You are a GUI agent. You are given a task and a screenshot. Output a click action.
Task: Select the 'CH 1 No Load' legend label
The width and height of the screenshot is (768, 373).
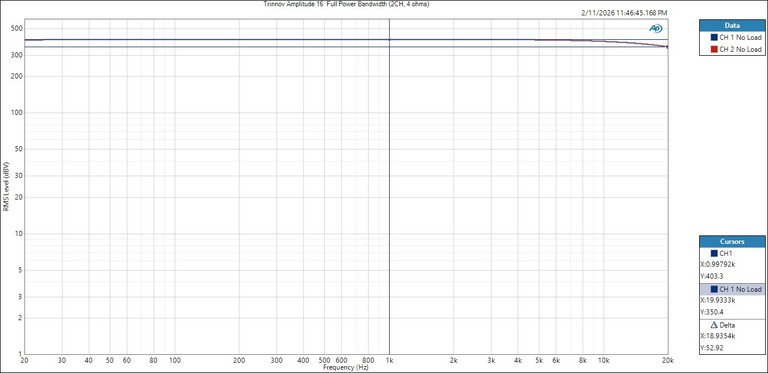(x=741, y=38)
